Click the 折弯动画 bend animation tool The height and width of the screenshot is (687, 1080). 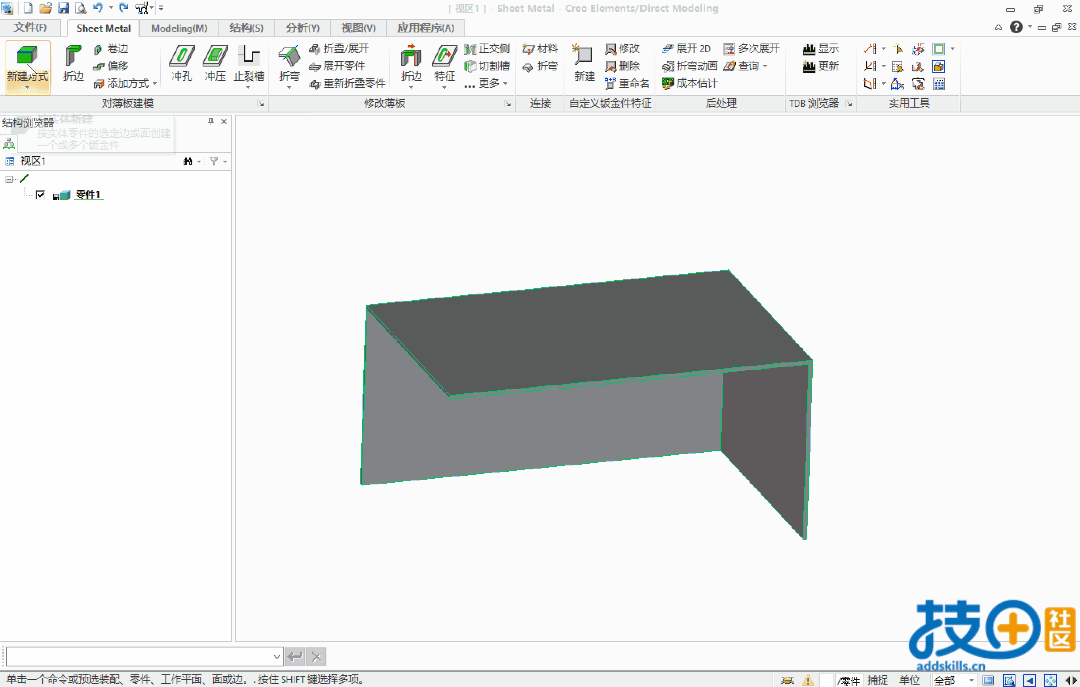pos(689,66)
